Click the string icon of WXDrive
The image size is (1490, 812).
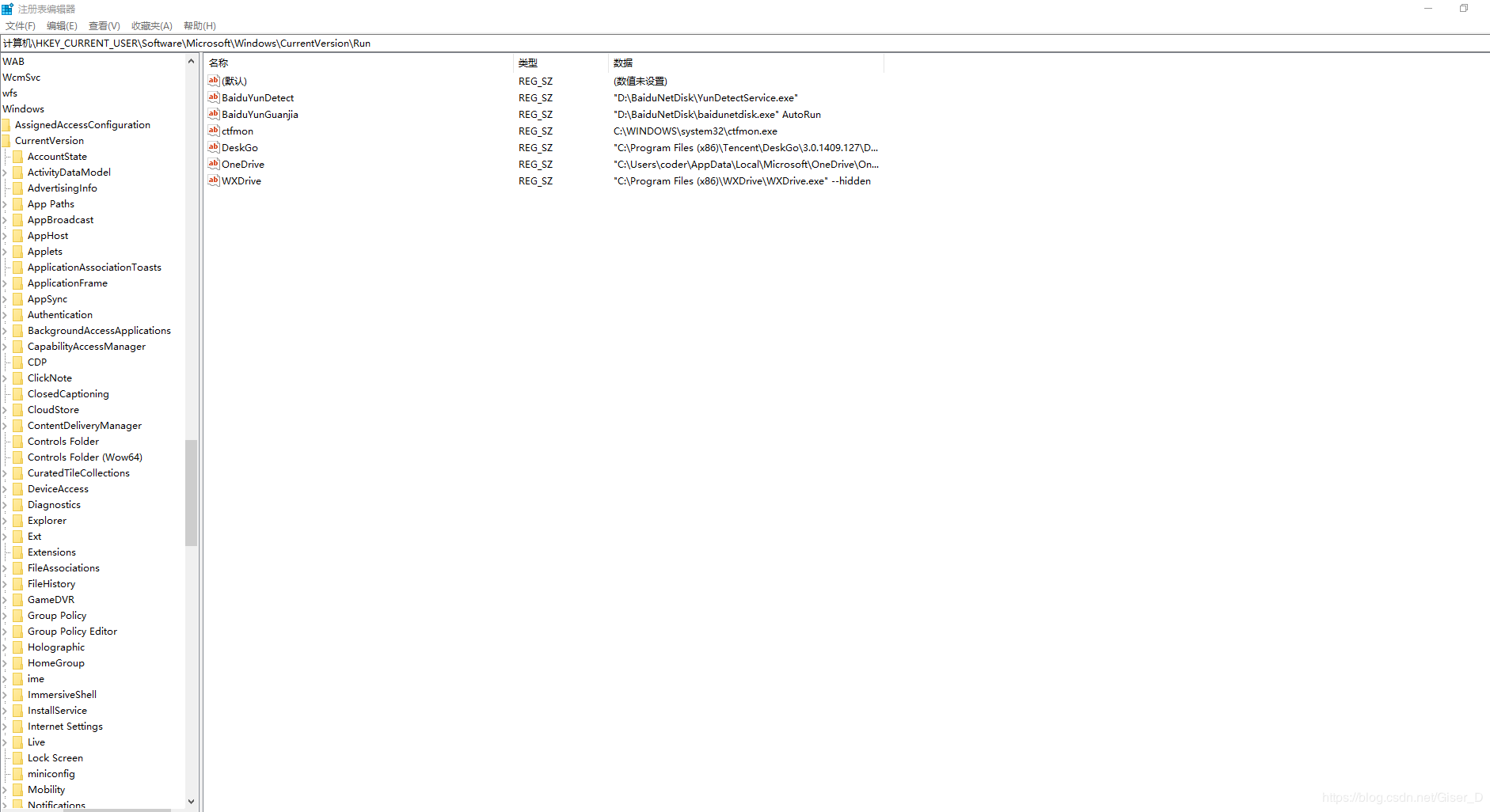(x=213, y=180)
